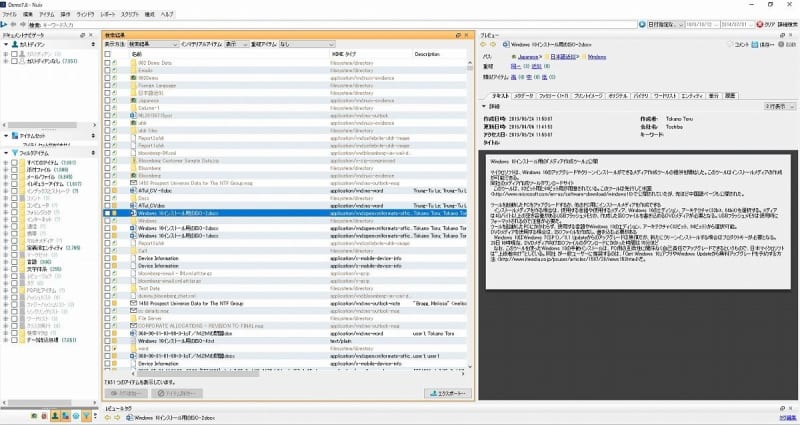Click the コメント comment icon
Viewport: 800px width, 425px height.
pos(730,44)
